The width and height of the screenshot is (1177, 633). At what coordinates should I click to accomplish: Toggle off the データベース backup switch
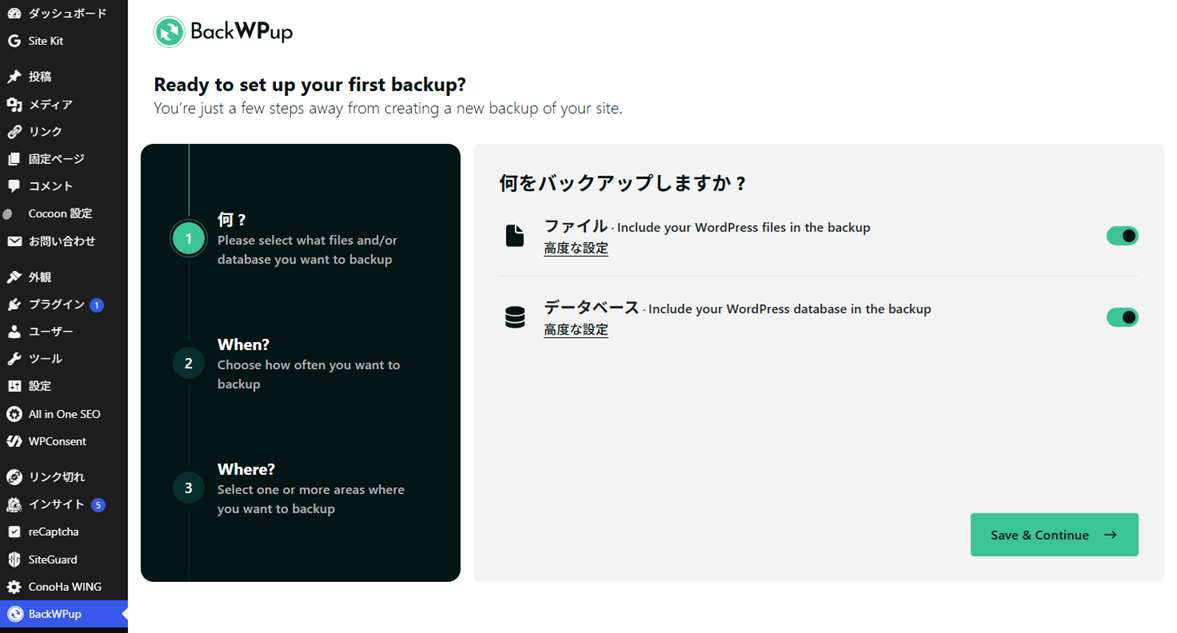pos(1122,317)
